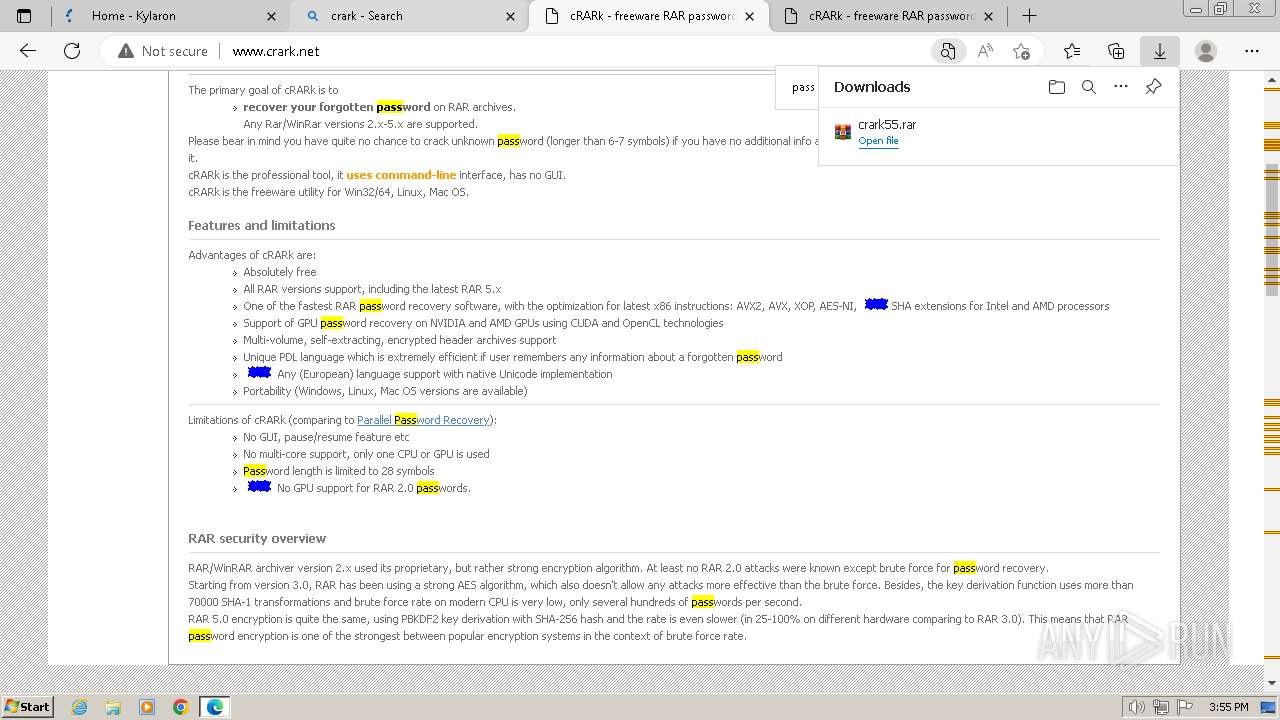Image resolution: width=1280 pixels, height=720 pixels.
Task: Open media player from taskbar
Action: [x=147, y=707]
